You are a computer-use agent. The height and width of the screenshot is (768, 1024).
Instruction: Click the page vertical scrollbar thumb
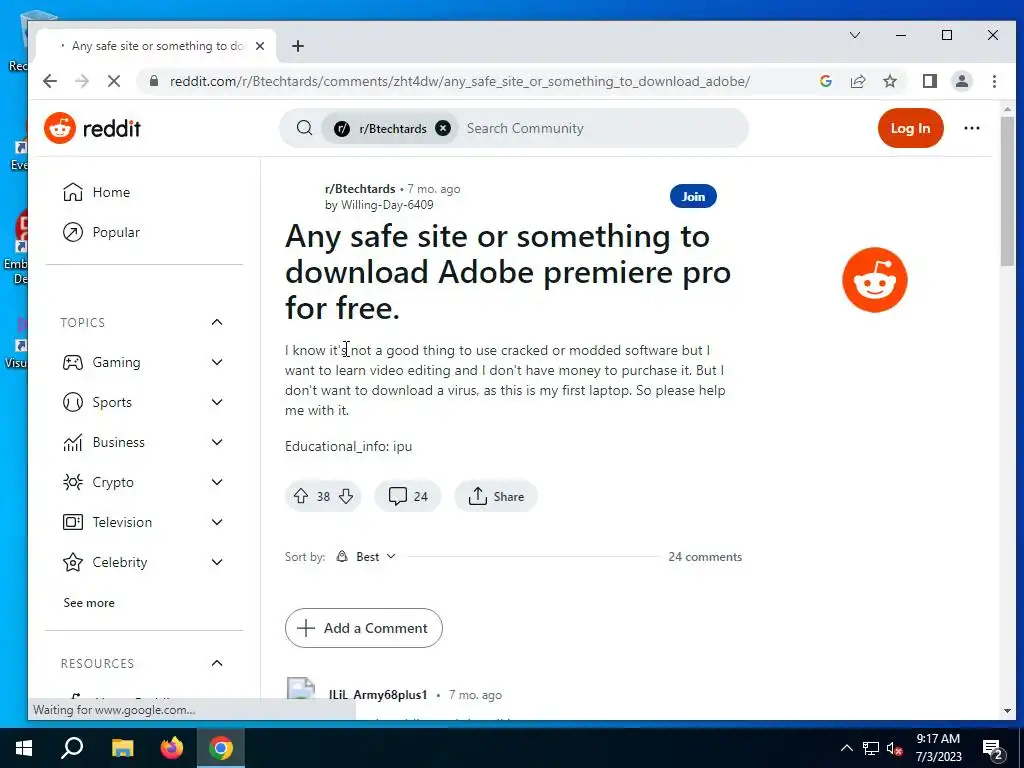click(x=1007, y=191)
